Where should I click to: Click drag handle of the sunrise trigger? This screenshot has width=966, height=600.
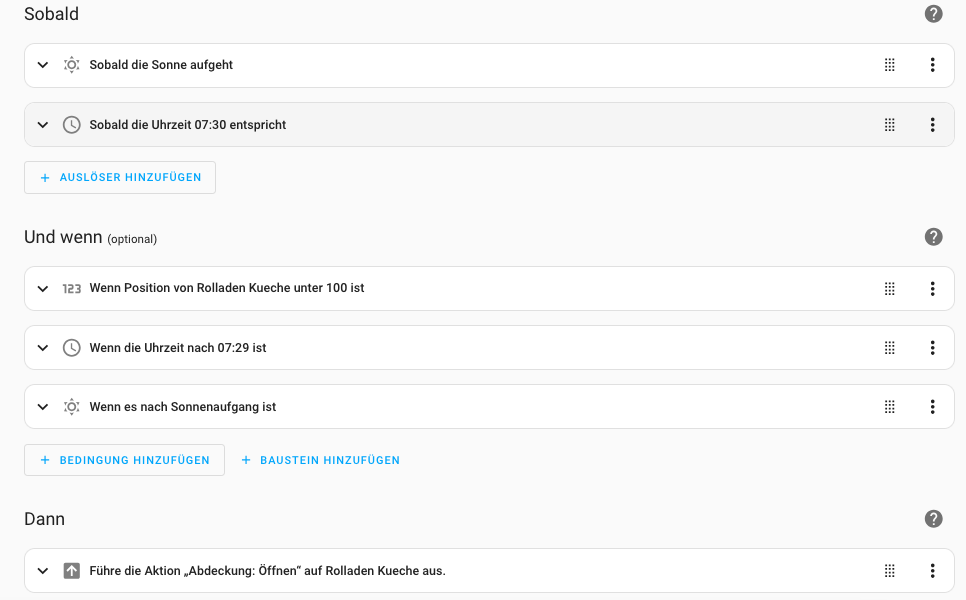tap(889, 65)
